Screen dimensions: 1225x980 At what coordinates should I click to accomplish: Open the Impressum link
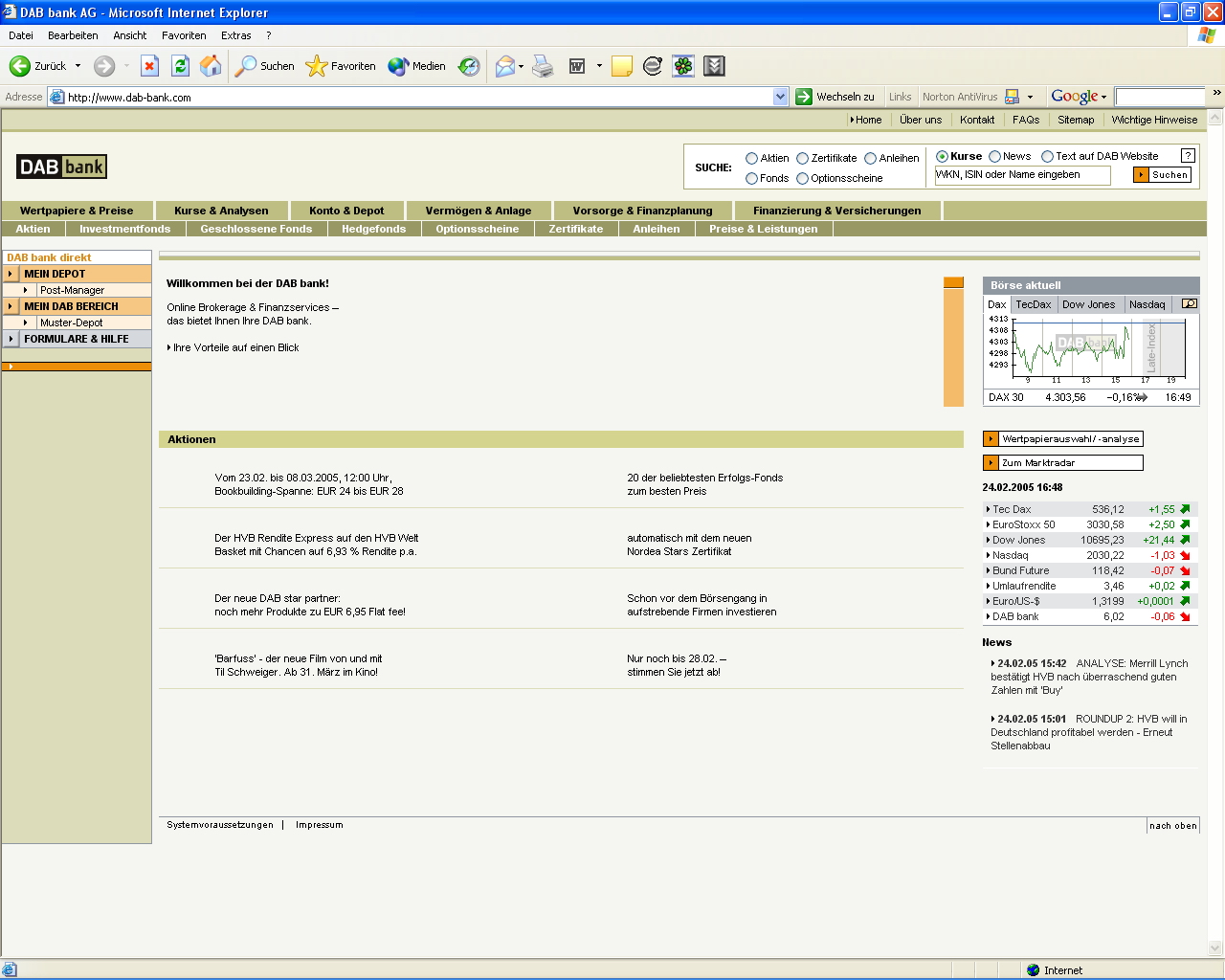pos(319,825)
